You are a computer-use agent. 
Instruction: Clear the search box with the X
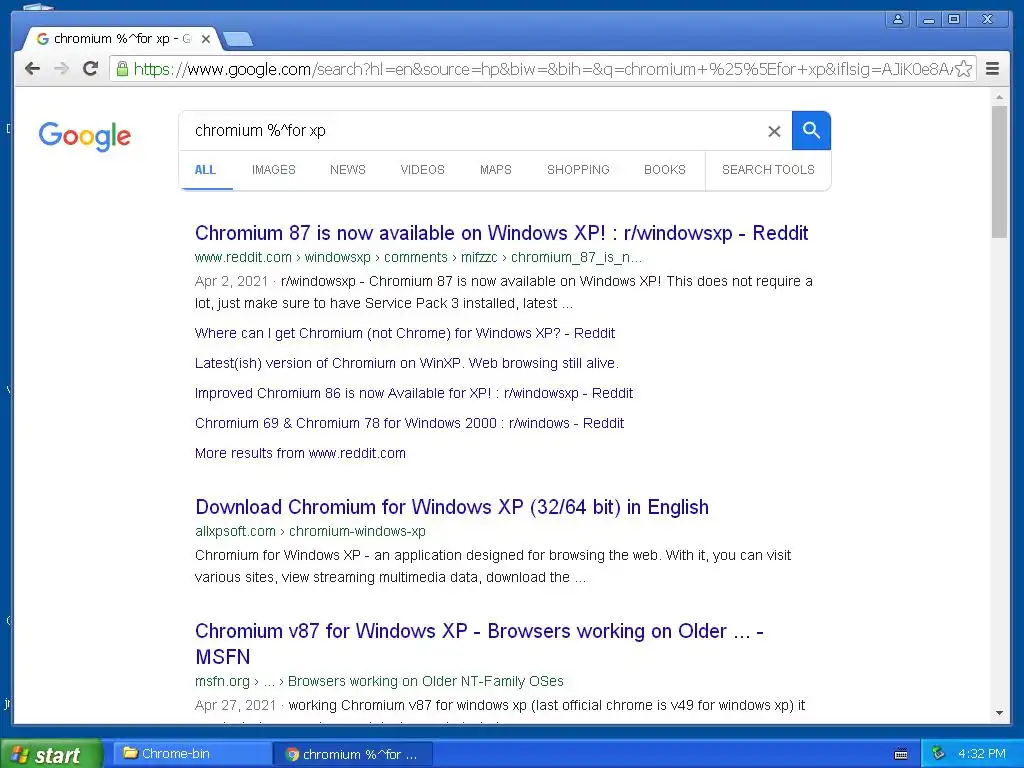[x=774, y=131]
